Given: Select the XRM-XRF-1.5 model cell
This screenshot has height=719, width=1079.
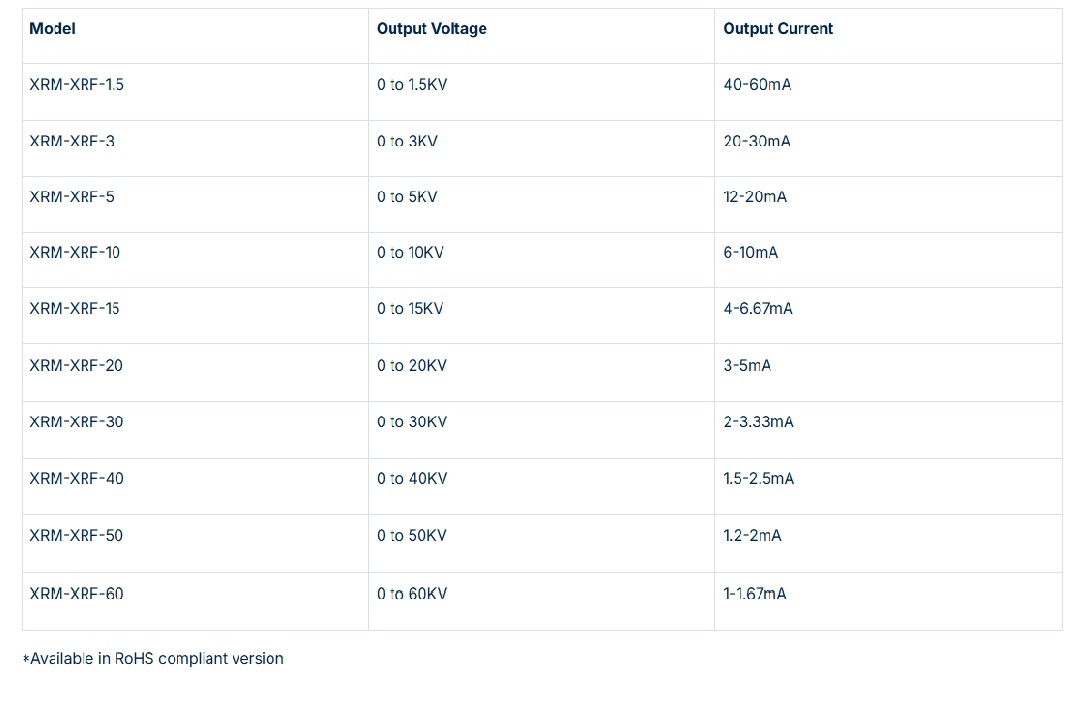Looking at the screenshot, I should [77, 85].
